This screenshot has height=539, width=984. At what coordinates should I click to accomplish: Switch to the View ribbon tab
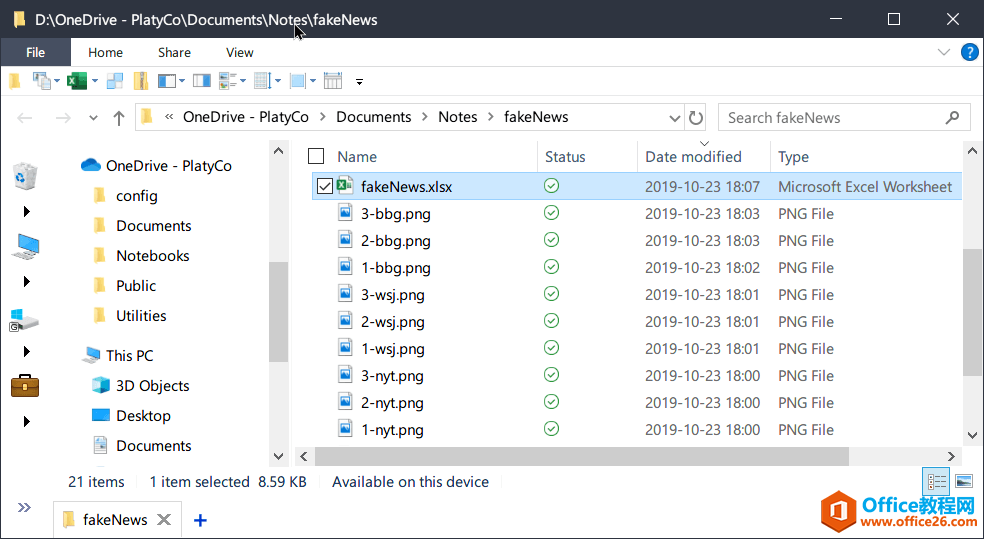[x=239, y=53]
